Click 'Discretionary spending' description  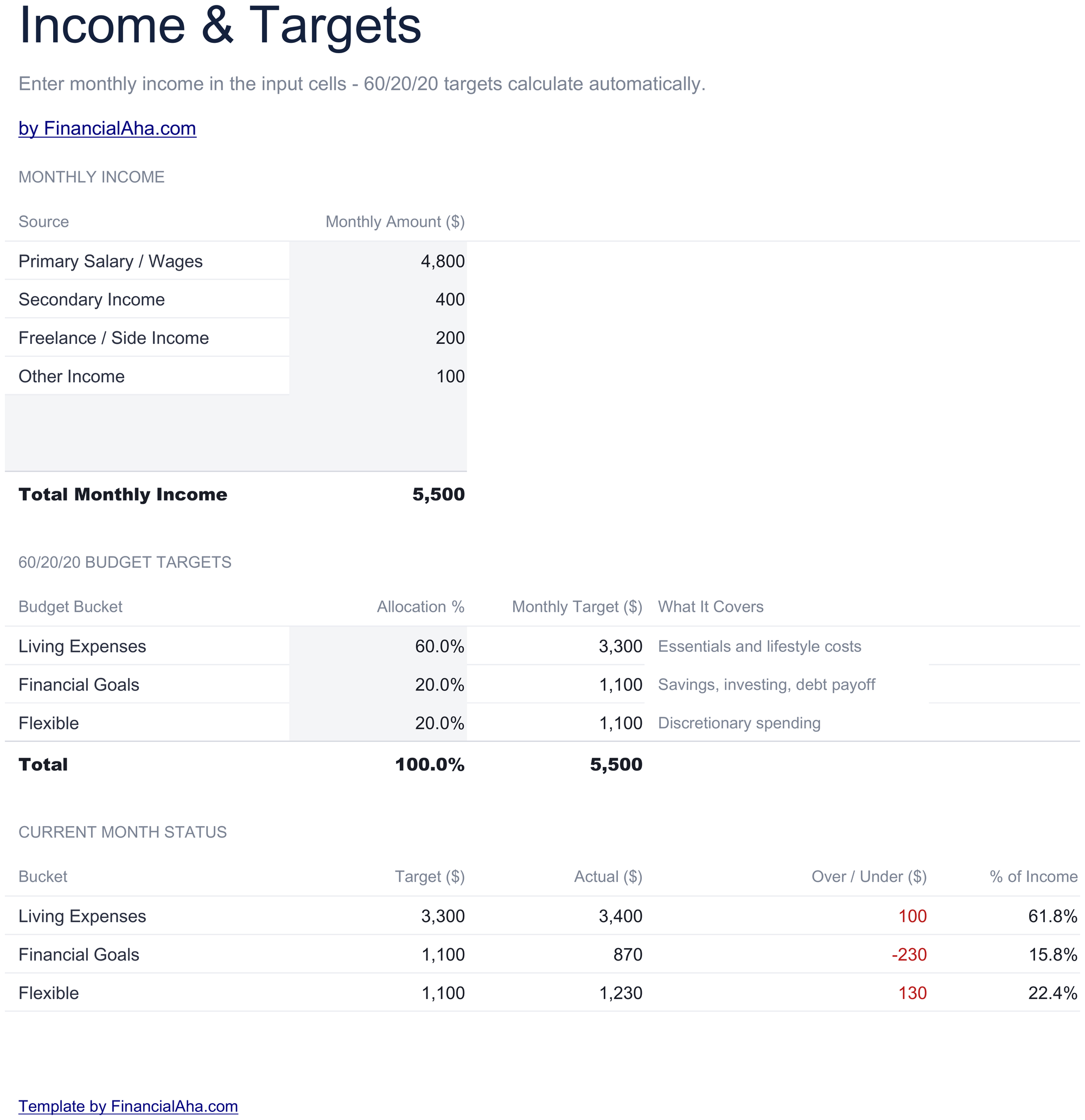click(739, 723)
